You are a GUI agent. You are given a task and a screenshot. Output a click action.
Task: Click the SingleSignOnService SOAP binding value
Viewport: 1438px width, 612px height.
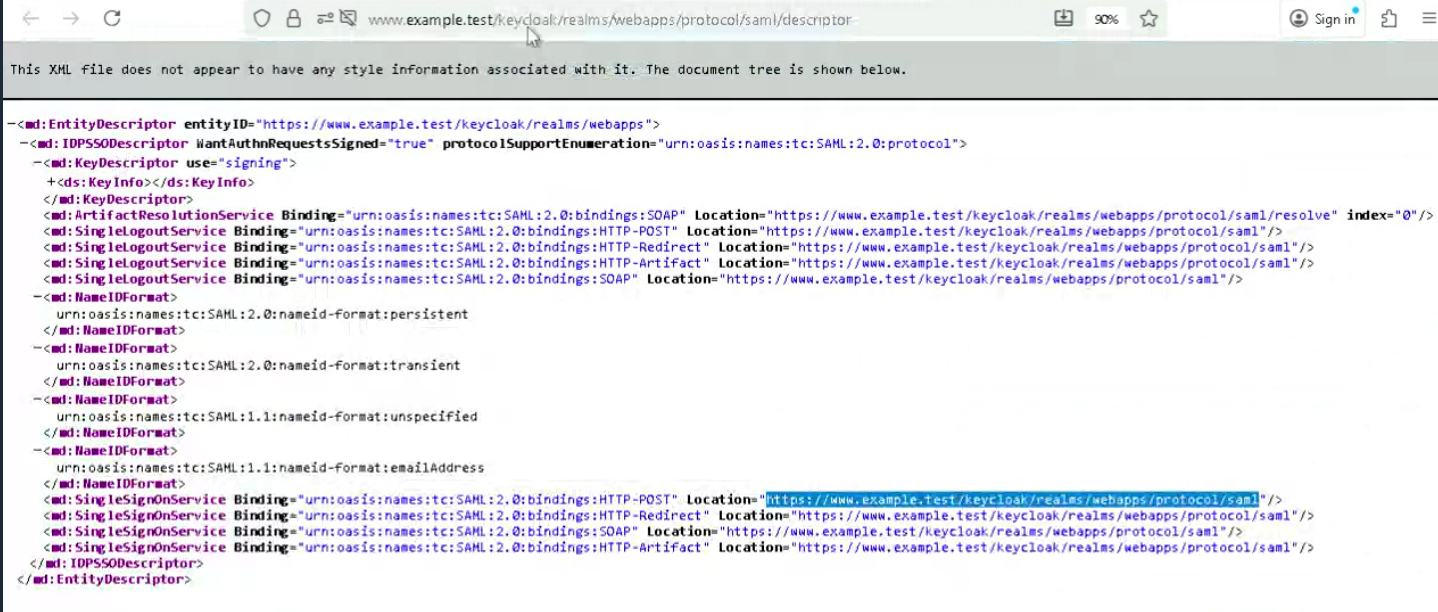(x=468, y=531)
